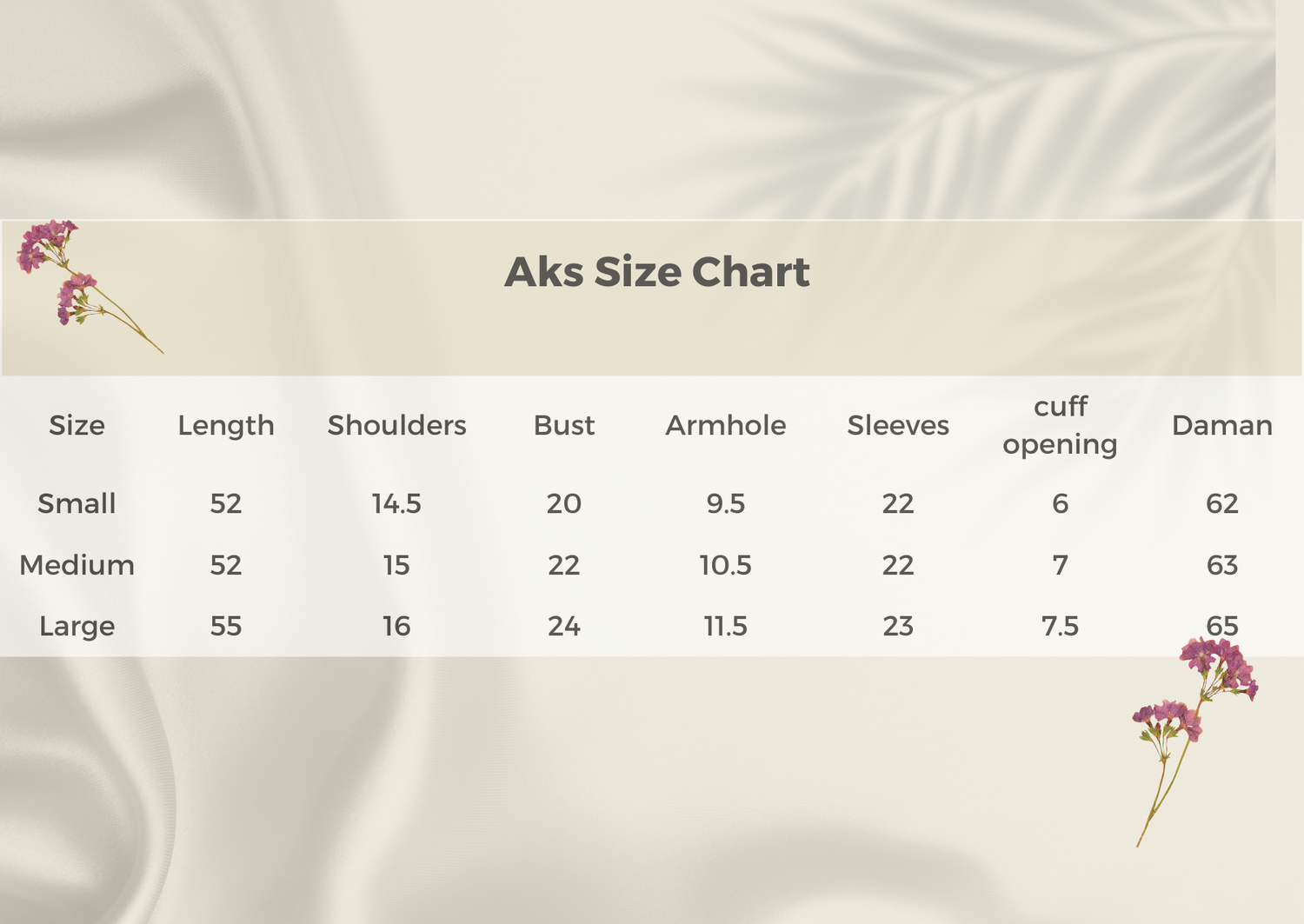The height and width of the screenshot is (924, 1304).
Task: Click the Large length value 55
Action: pyautogui.click(x=226, y=626)
